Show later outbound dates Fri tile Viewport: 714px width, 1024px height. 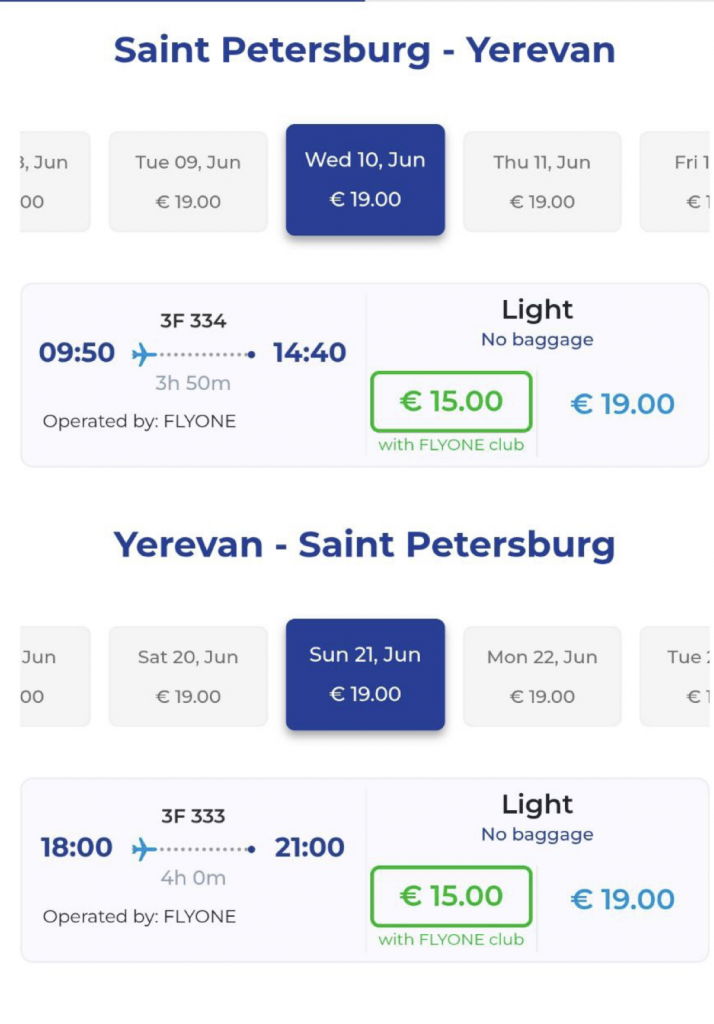click(676, 181)
